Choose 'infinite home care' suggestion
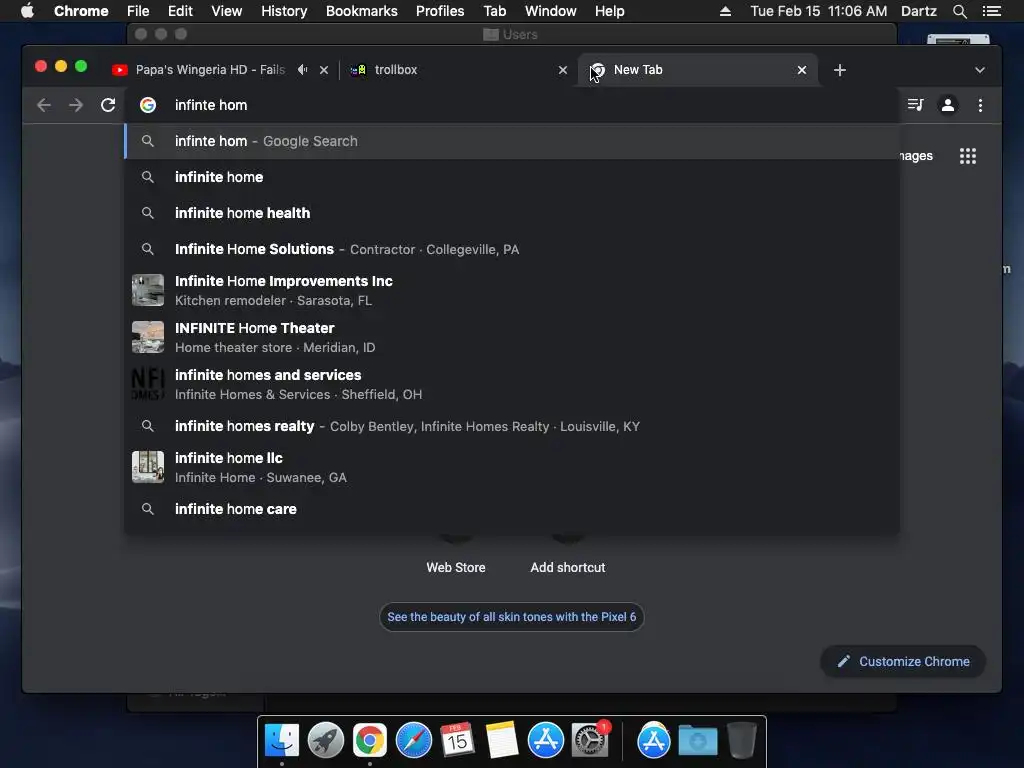This screenshot has height=768, width=1024. coord(512,509)
